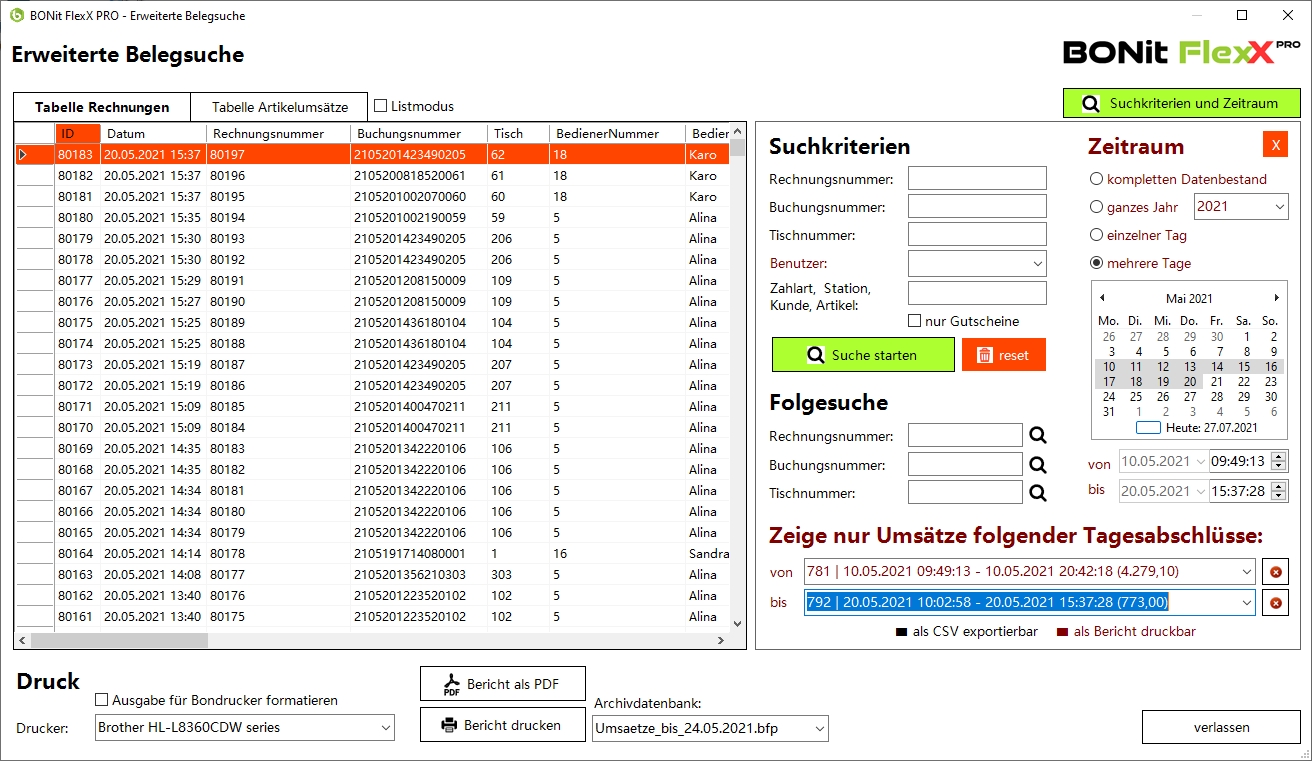Image resolution: width=1312 pixels, height=761 pixels.
Task: Expand the 'bis' Tagesabschluss 792 combo box
Action: [1246, 602]
